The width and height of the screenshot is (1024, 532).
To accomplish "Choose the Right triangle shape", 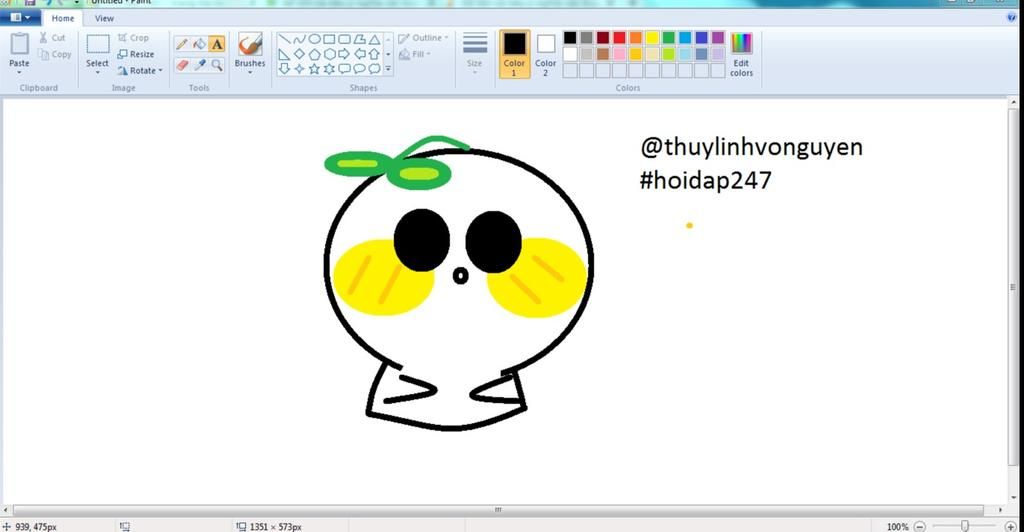I will coord(285,54).
